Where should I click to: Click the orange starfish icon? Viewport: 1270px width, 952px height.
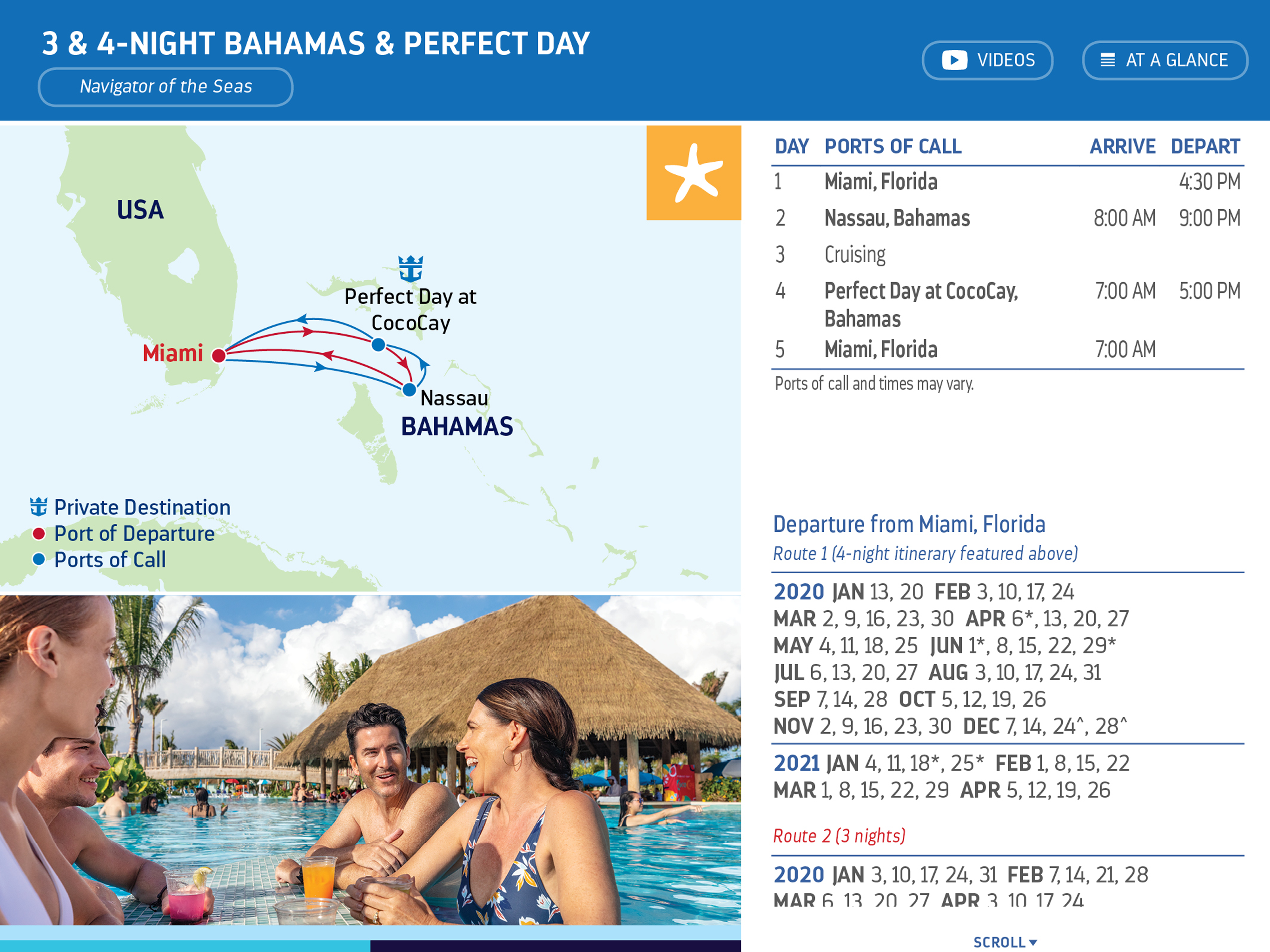pyautogui.click(x=693, y=173)
